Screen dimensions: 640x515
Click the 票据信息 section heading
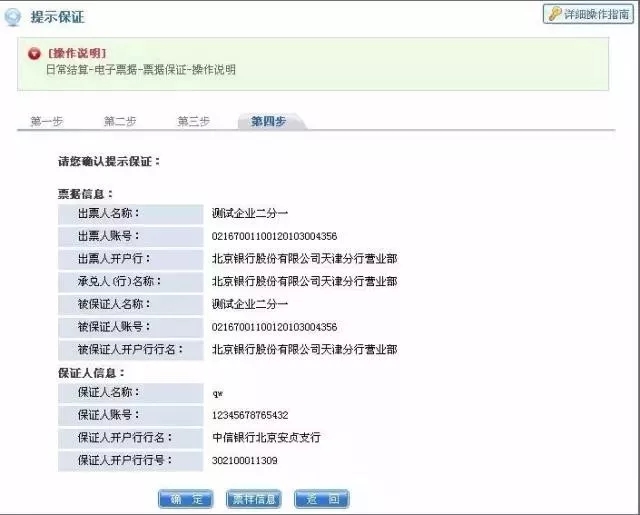85,194
